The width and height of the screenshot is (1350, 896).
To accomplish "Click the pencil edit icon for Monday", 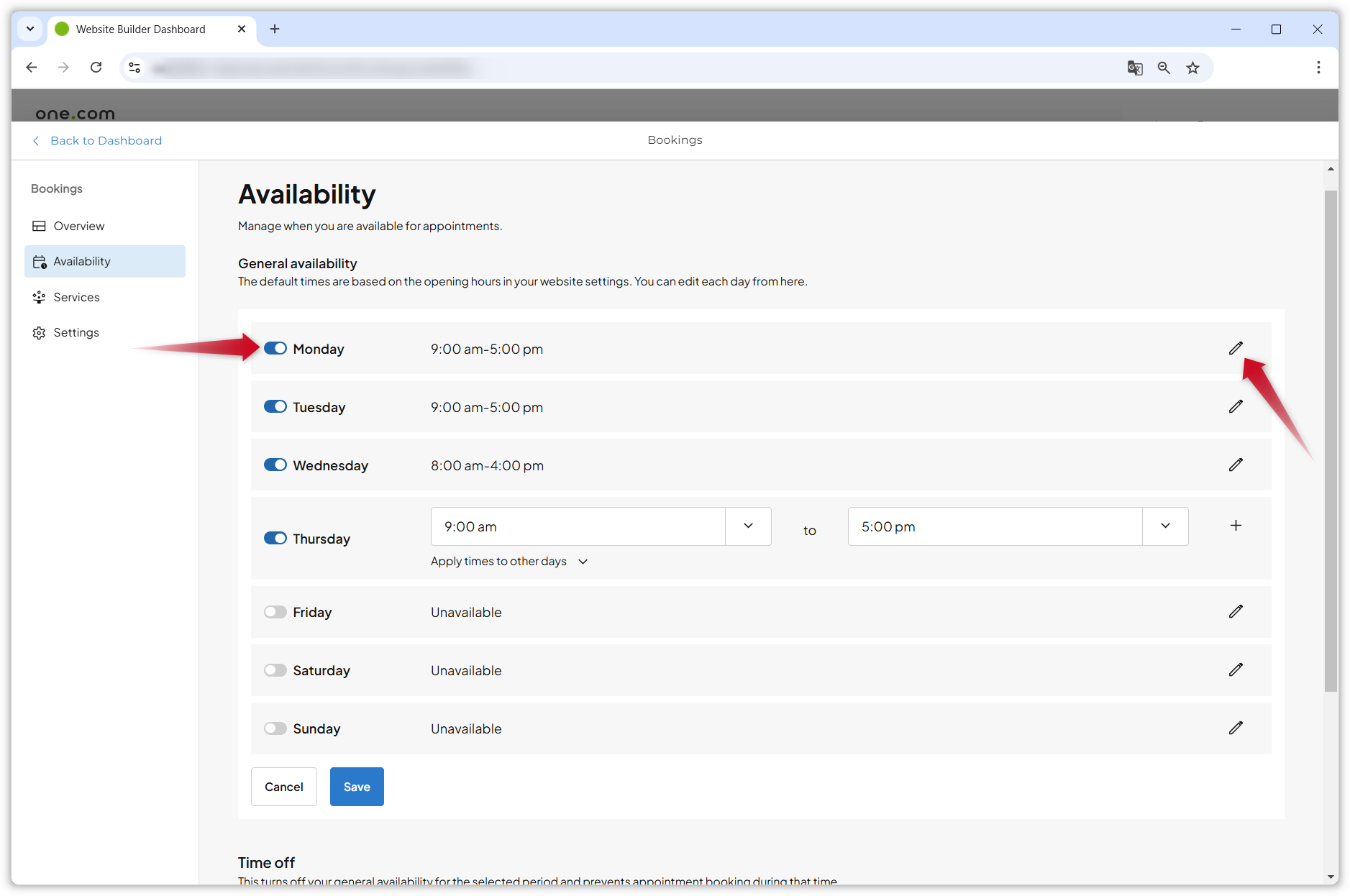I will [1236, 349].
